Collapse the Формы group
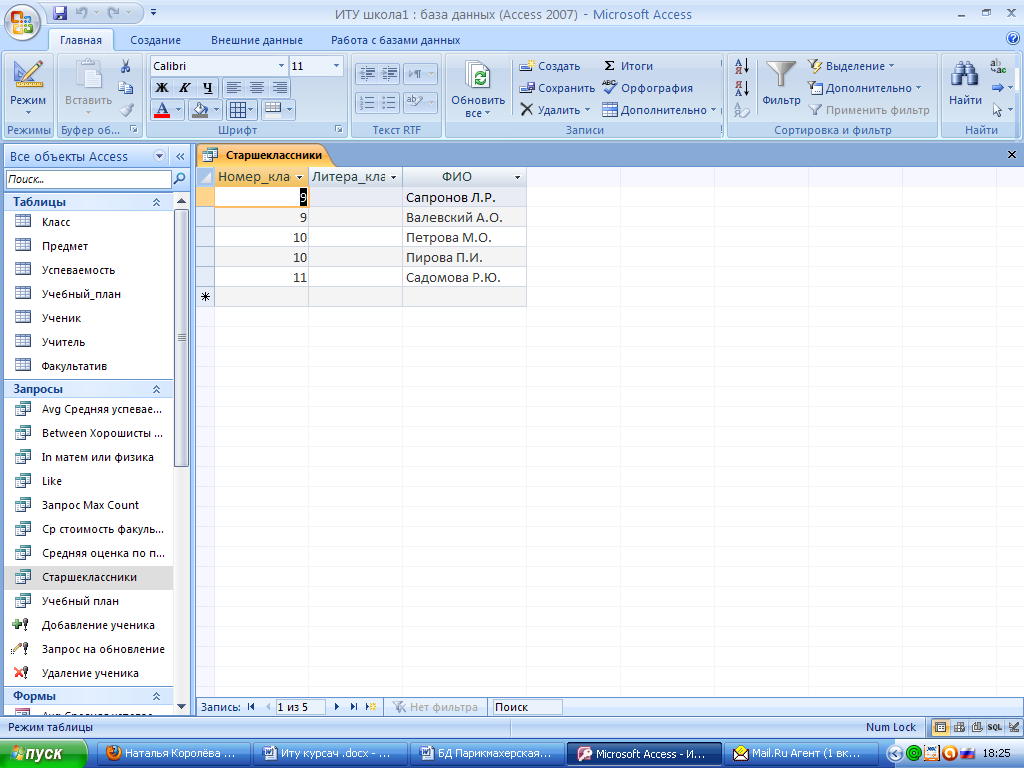The height and width of the screenshot is (768, 1024). tap(156, 696)
